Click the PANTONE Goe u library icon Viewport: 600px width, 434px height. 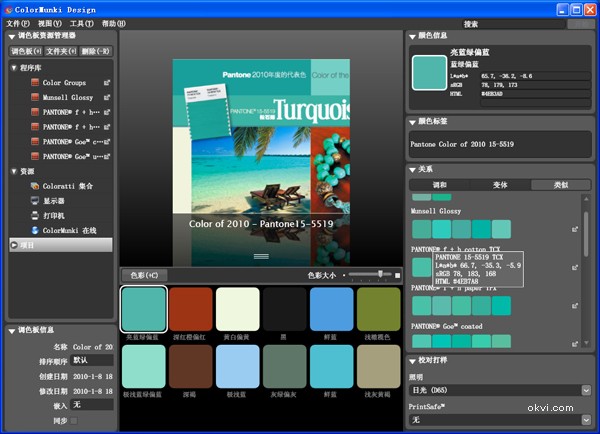coord(35,156)
